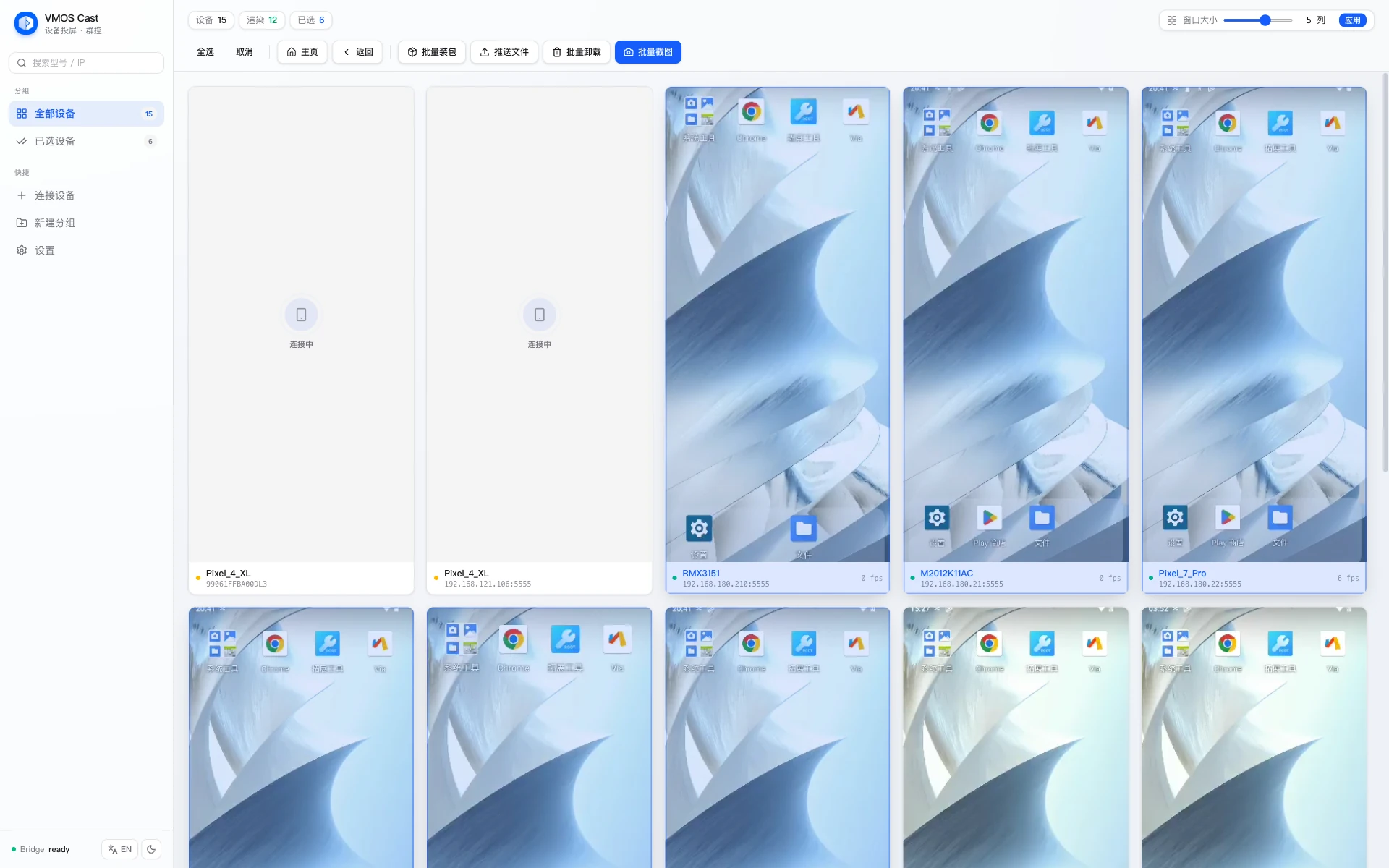Click the M2012K11AC device name label
The image size is (1389, 868).
coord(946,574)
